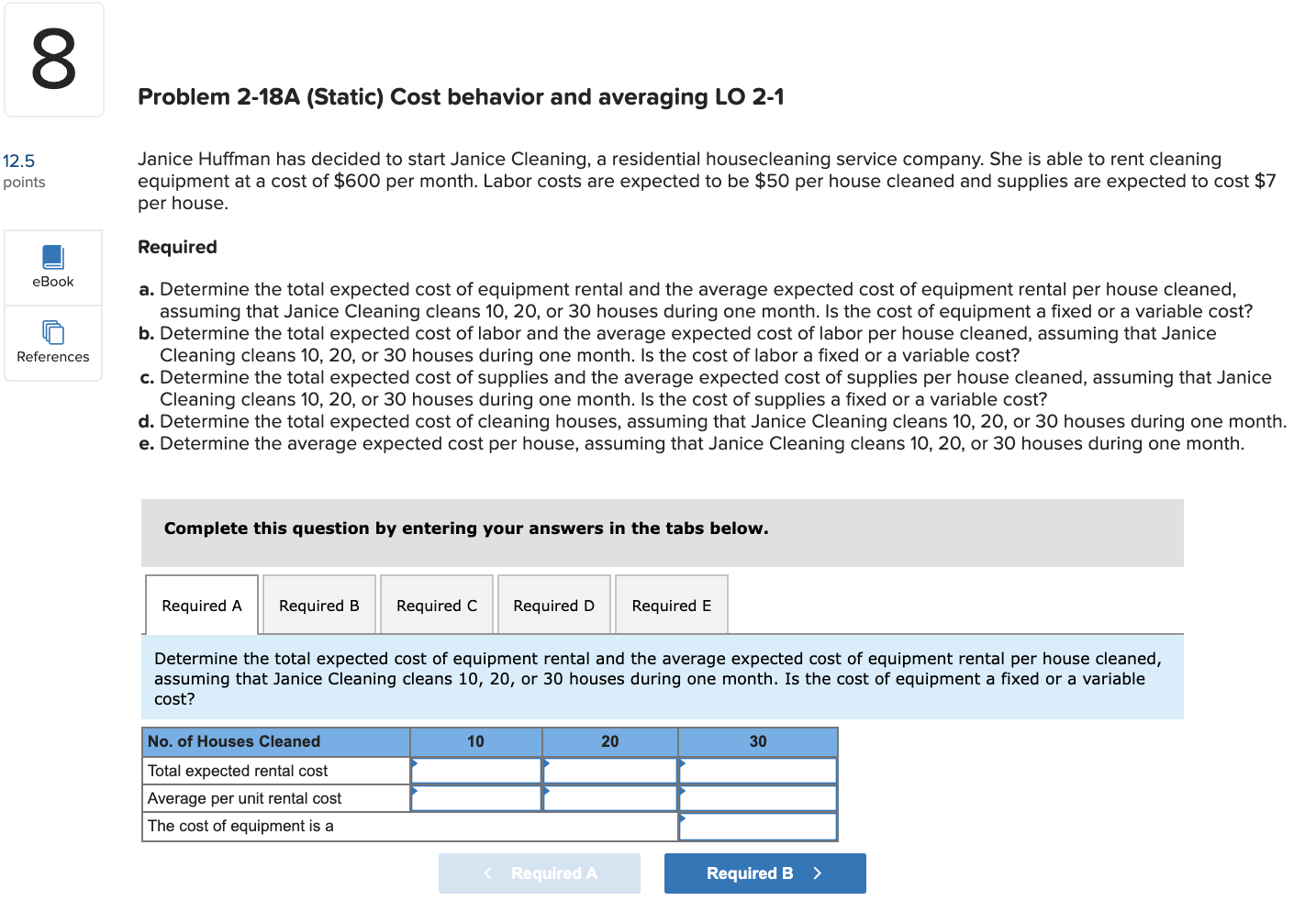Open the Required E tab
The image size is (1316, 923).
click(x=671, y=605)
